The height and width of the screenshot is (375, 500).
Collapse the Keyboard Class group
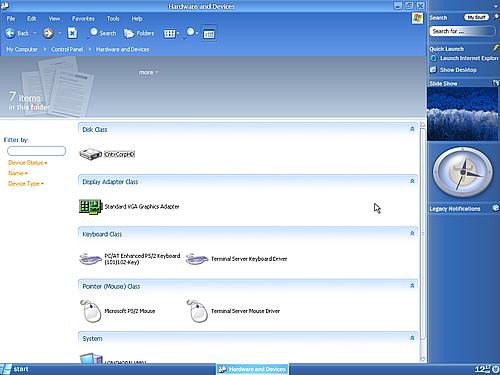[412, 233]
